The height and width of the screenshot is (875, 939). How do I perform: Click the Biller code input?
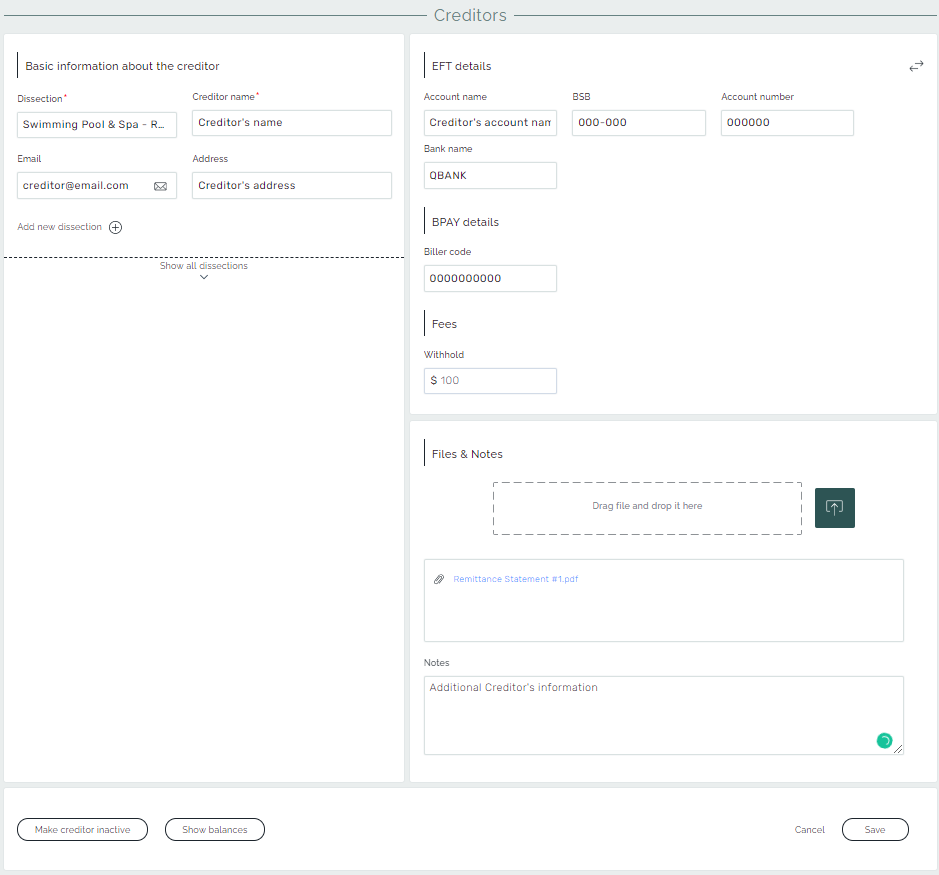coord(490,279)
